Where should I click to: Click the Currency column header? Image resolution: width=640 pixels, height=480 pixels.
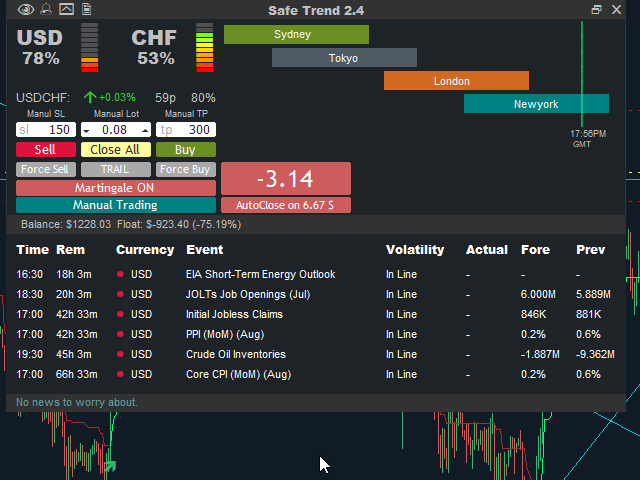click(x=145, y=249)
